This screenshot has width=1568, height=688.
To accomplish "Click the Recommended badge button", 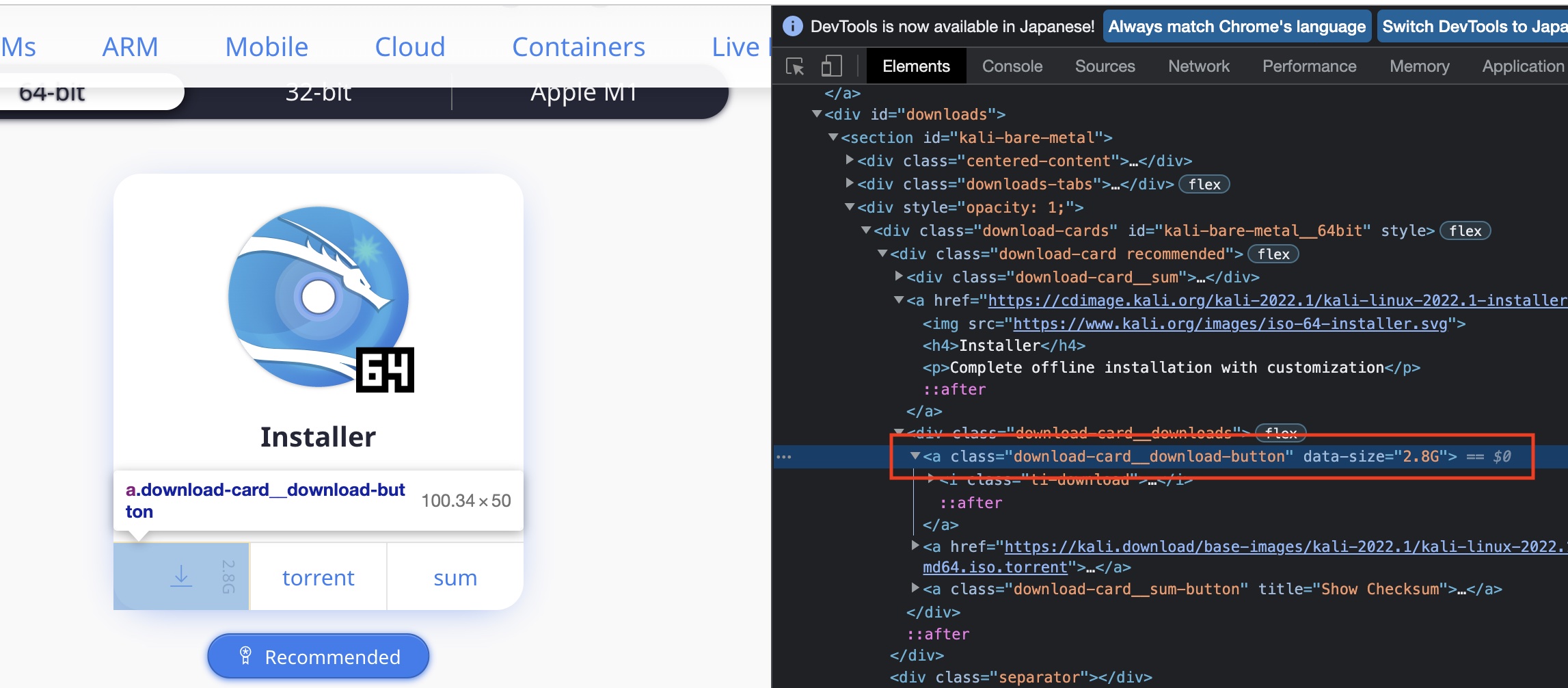I will [319, 657].
